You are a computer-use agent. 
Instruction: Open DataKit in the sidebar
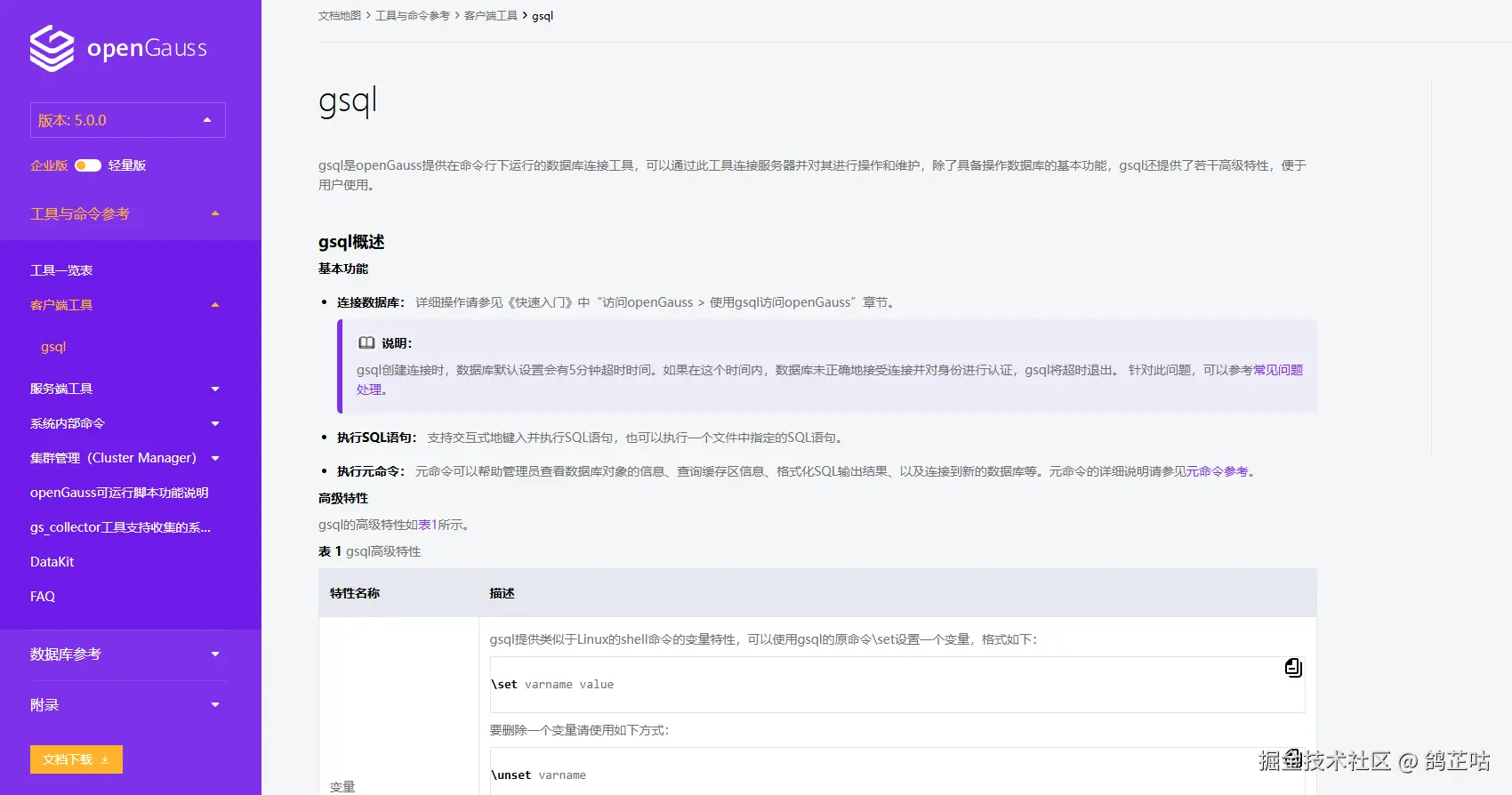pos(52,562)
